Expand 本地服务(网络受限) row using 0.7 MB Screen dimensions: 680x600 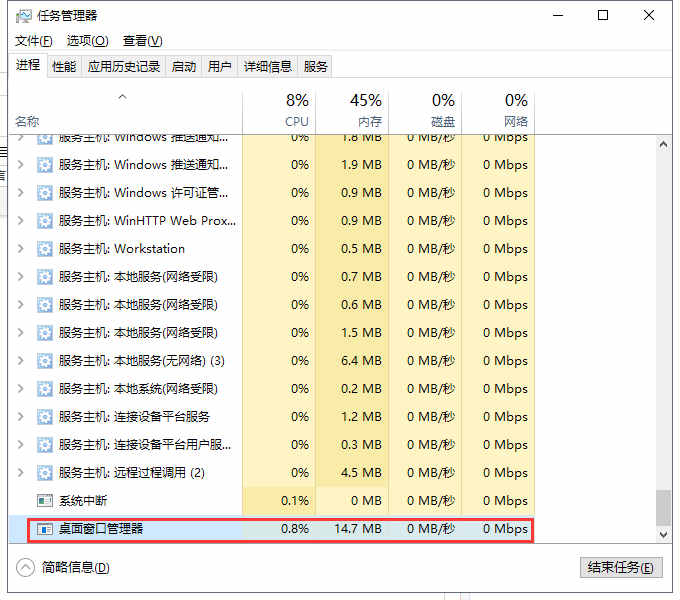coord(20,277)
